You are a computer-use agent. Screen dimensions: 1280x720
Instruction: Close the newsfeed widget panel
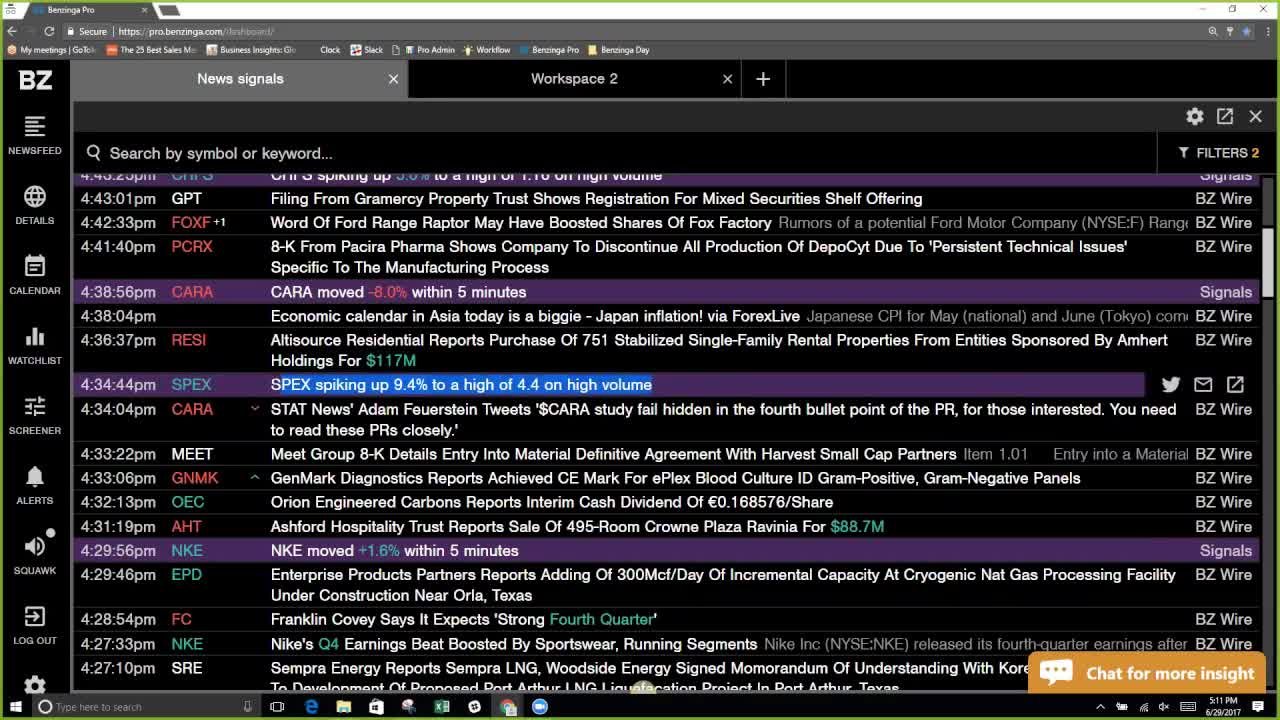tap(1256, 116)
